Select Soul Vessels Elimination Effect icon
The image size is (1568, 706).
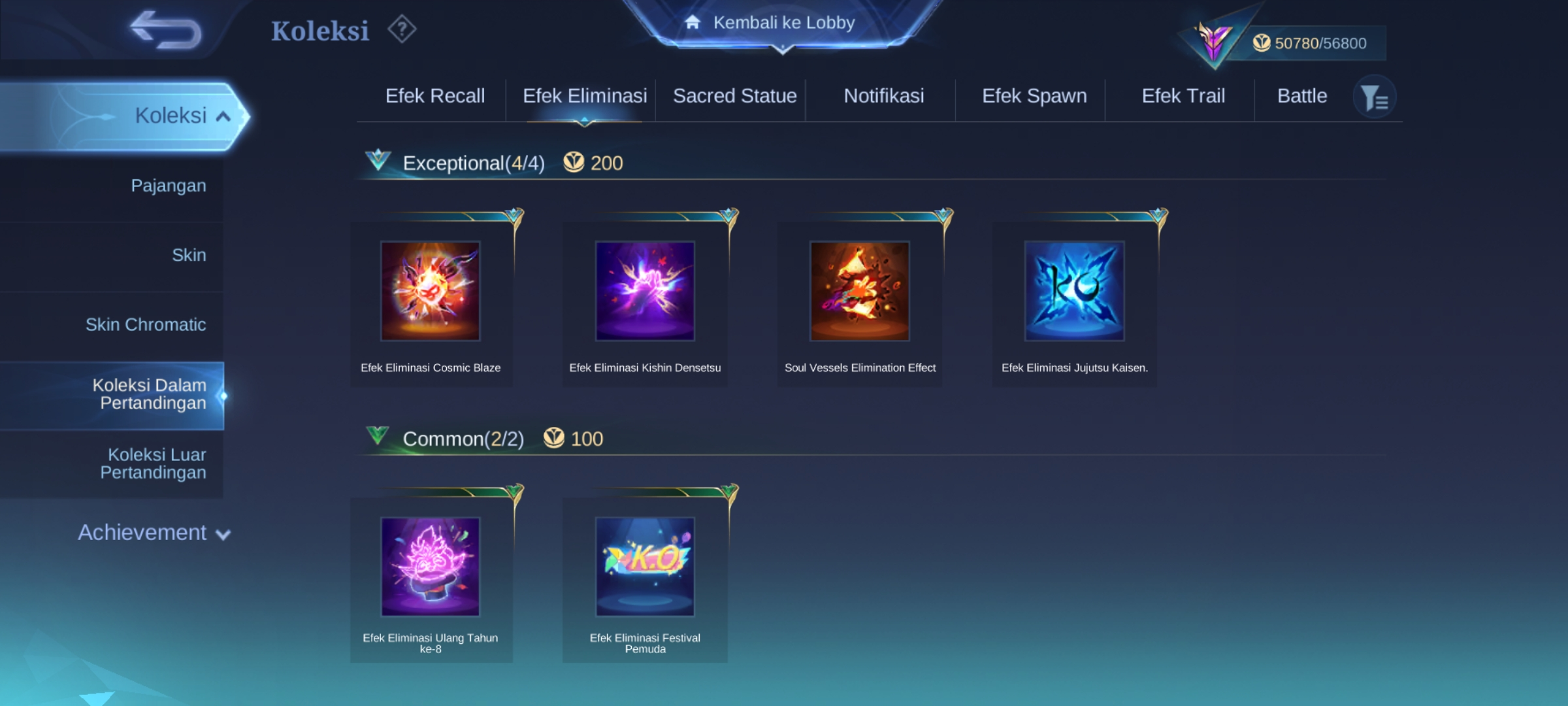click(x=860, y=291)
